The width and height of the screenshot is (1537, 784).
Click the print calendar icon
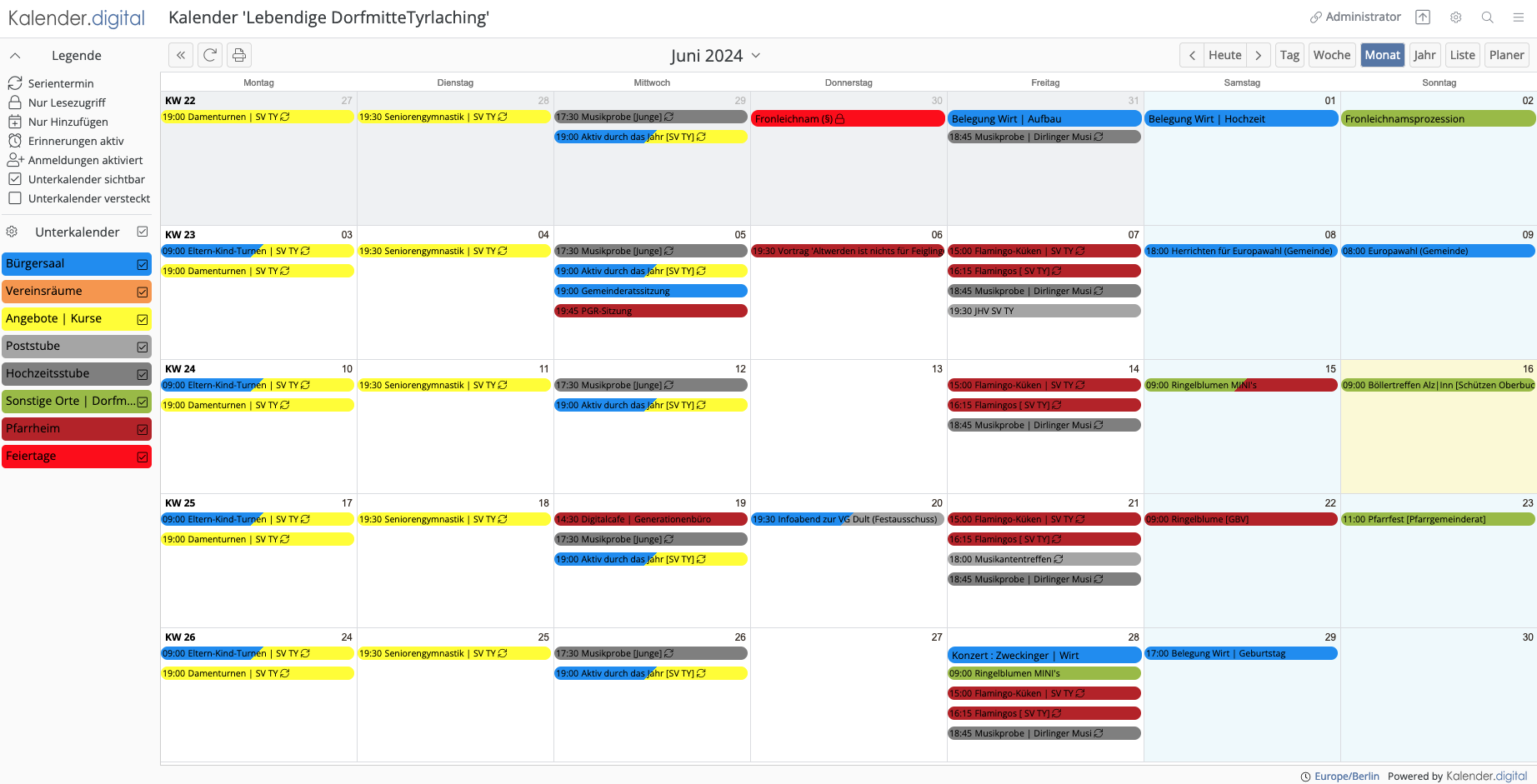click(239, 55)
